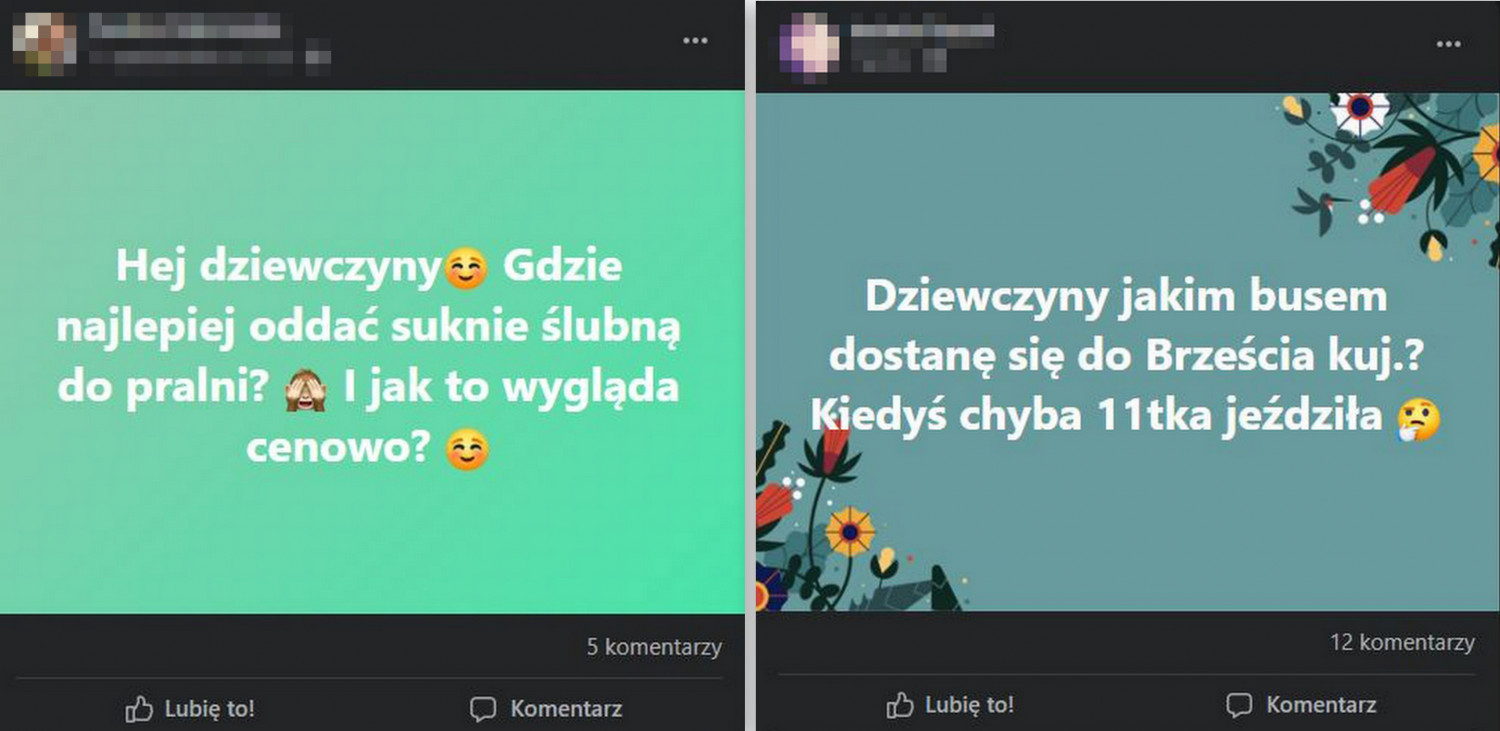
Task: Like the post with Lubię to! on left
Action: [190, 710]
